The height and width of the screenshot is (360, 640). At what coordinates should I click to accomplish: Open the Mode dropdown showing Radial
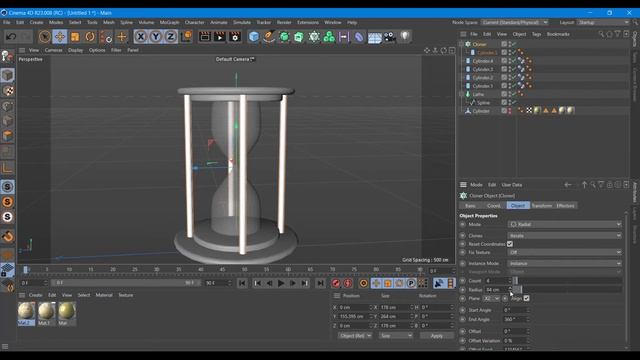tap(564, 224)
